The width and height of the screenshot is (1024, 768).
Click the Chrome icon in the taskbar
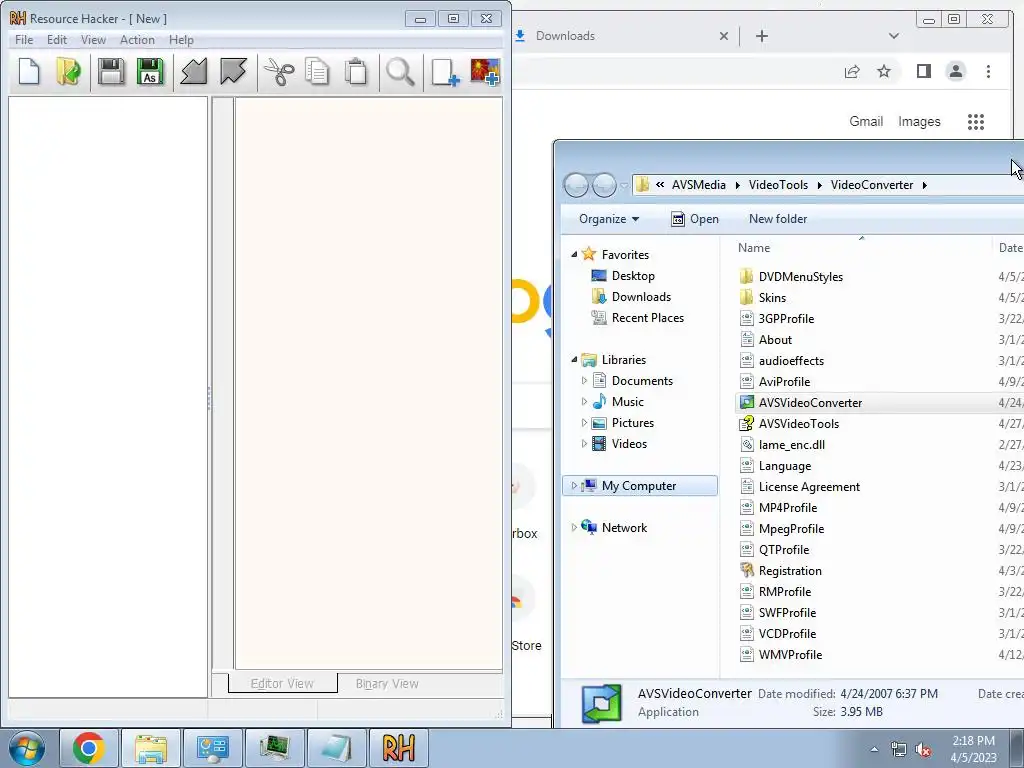(x=89, y=748)
